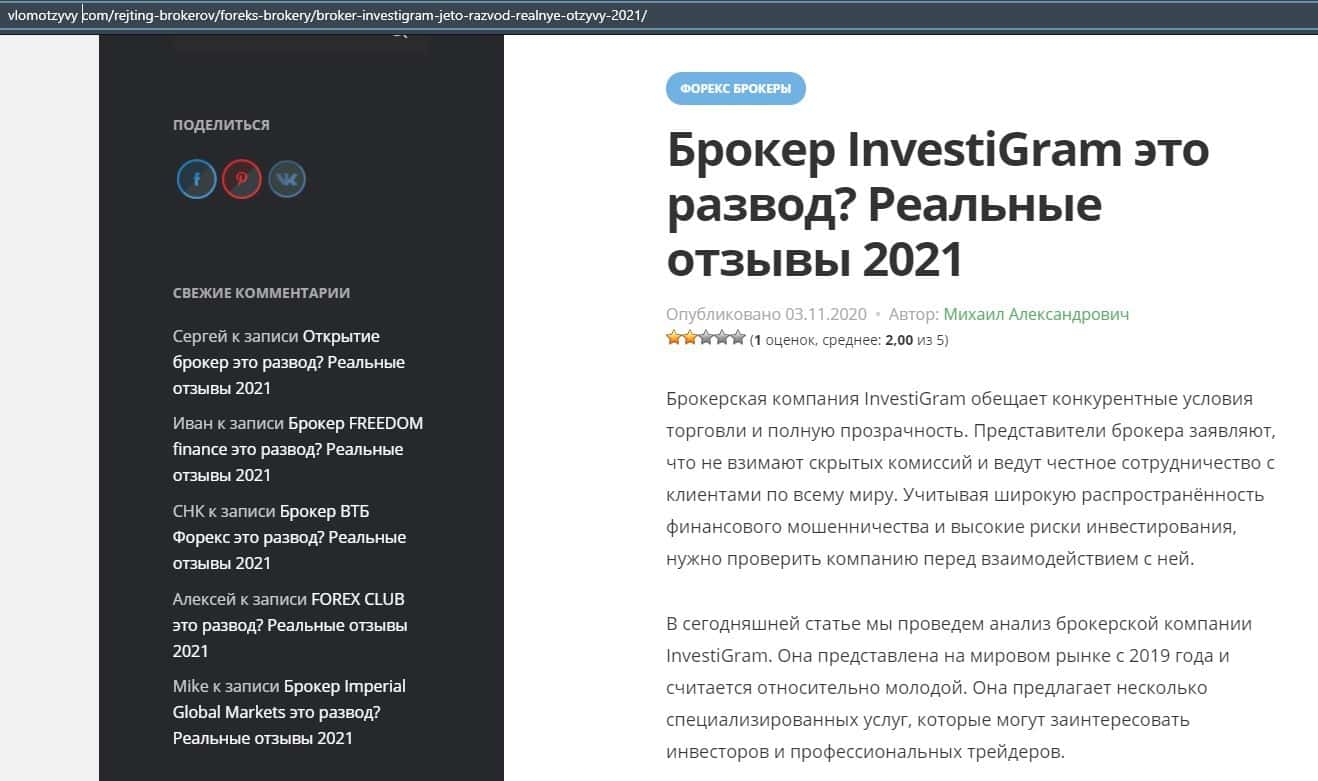Click commenter name Сергей in sidebar
This screenshot has height=781, width=1318.
point(200,336)
